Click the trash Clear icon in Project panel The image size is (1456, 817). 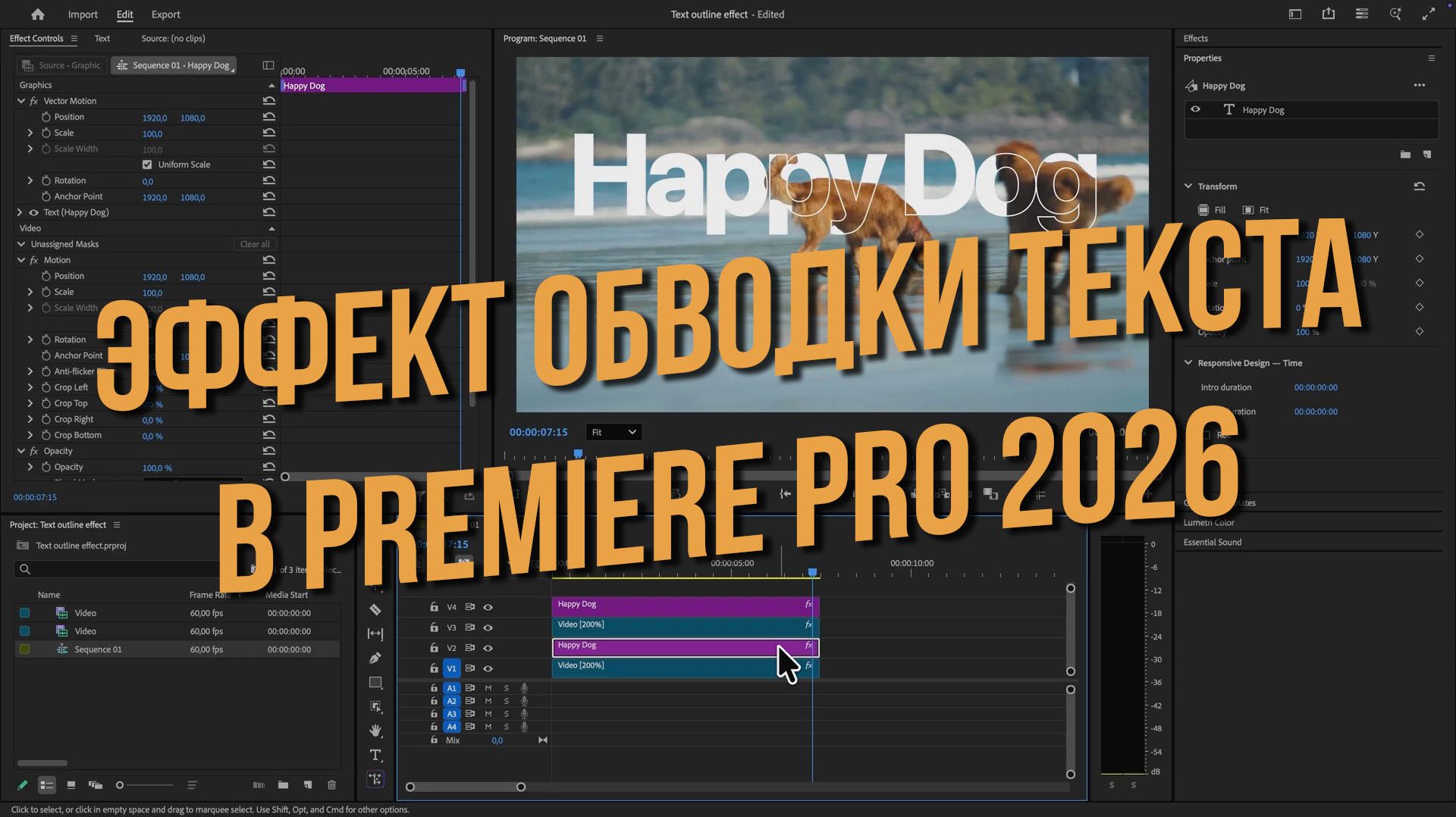point(331,785)
